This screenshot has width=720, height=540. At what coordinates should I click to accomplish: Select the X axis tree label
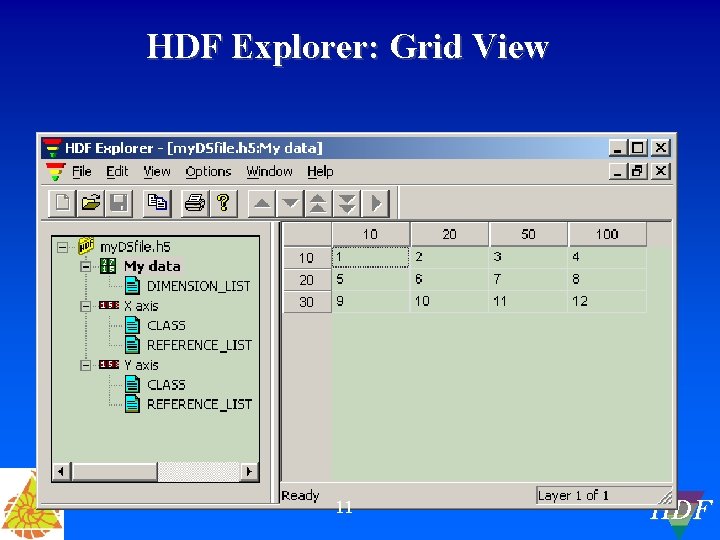[x=141, y=306]
